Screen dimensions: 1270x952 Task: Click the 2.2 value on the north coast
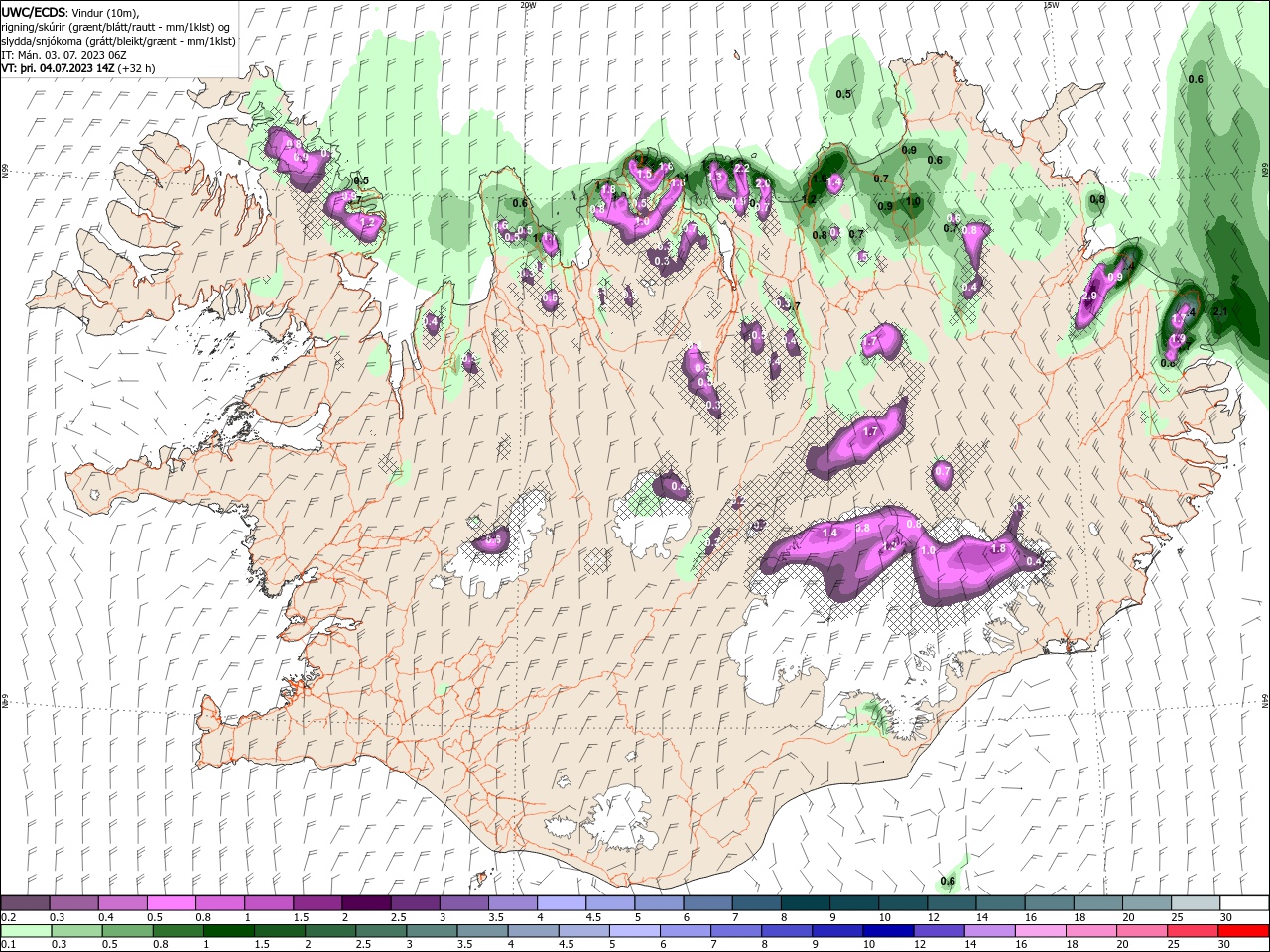click(741, 169)
